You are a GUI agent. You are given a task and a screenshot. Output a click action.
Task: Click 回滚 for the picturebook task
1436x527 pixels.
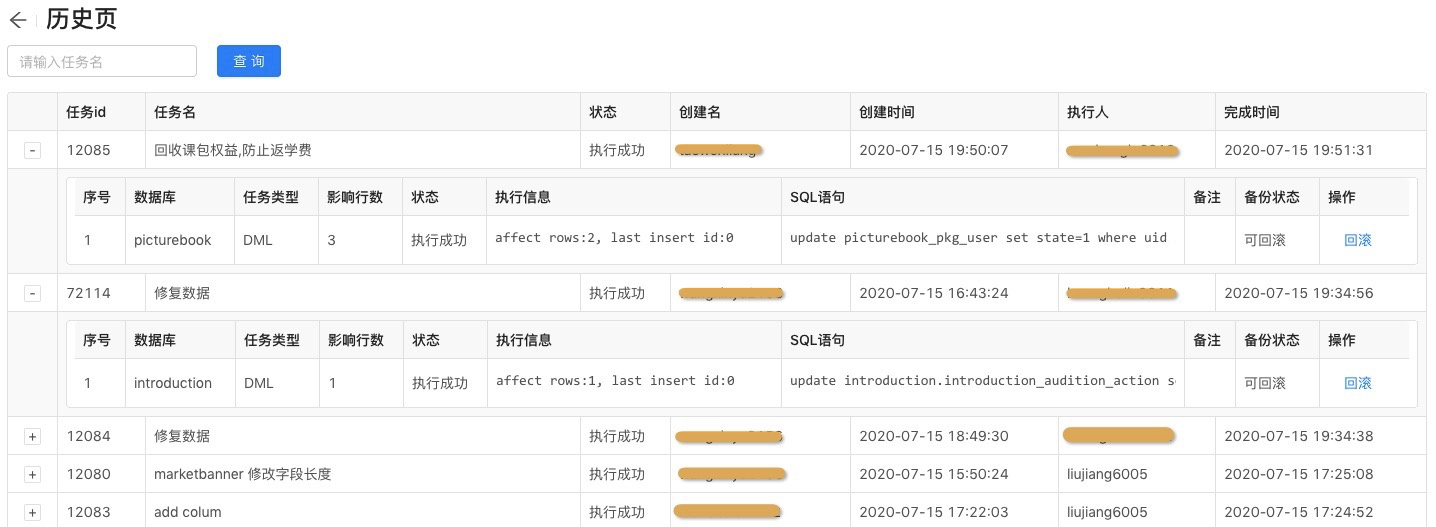(x=1357, y=240)
